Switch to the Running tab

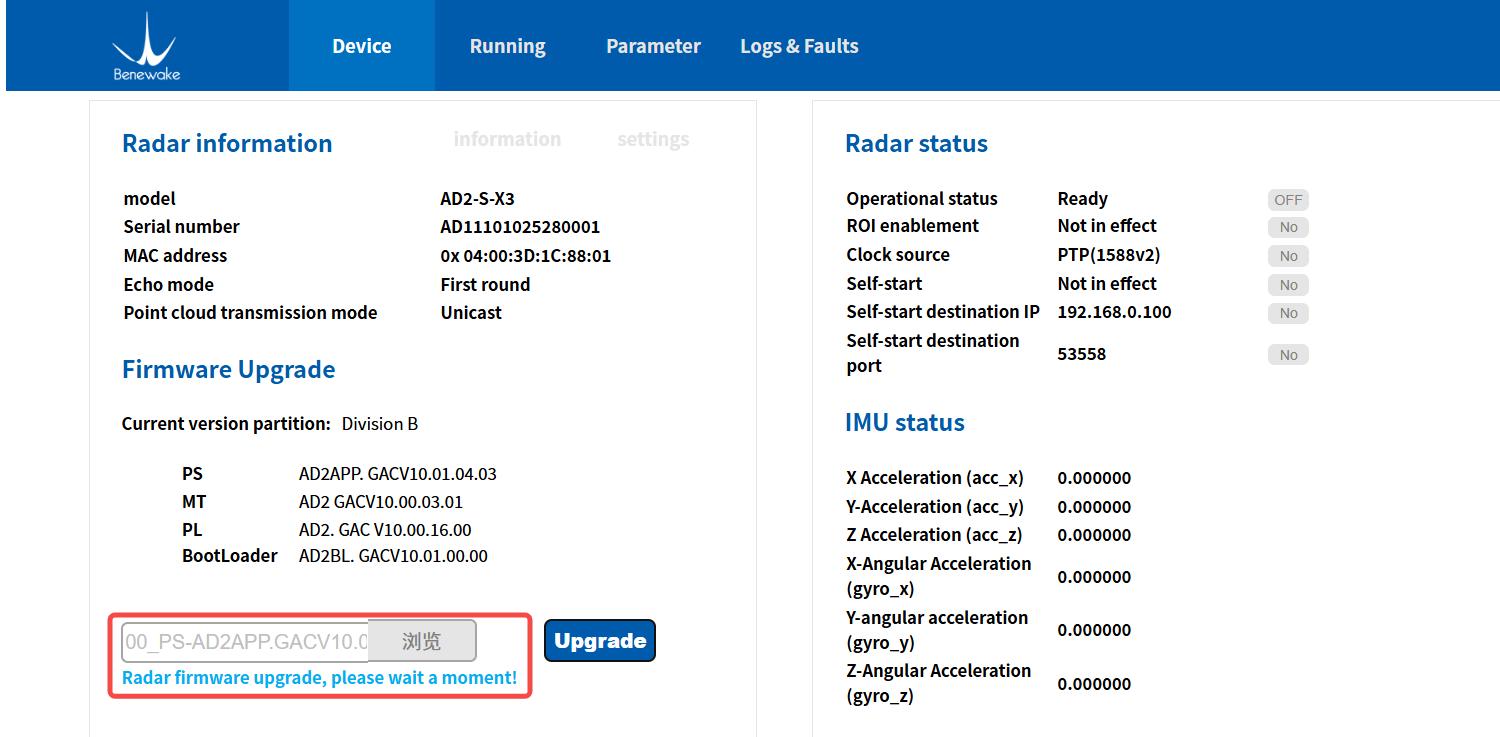(507, 46)
